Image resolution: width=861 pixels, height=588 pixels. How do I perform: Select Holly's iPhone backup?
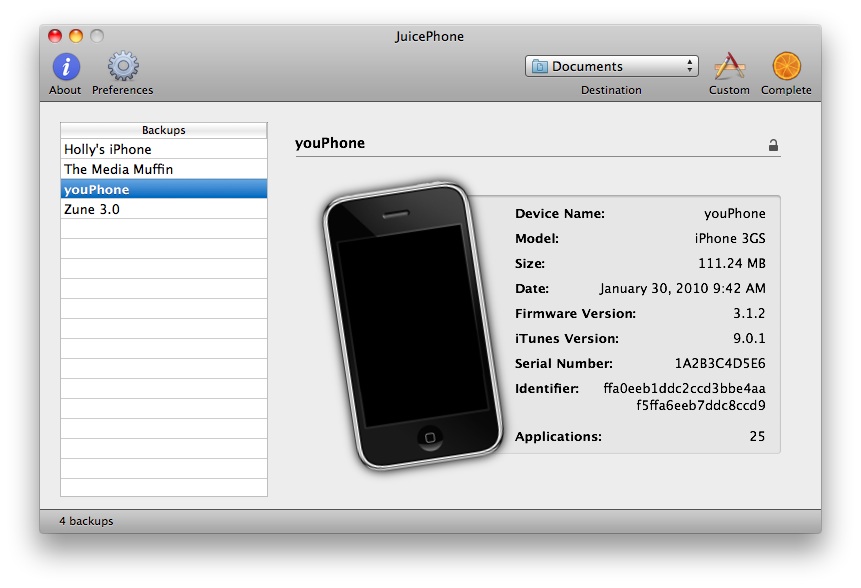click(x=164, y=149)
